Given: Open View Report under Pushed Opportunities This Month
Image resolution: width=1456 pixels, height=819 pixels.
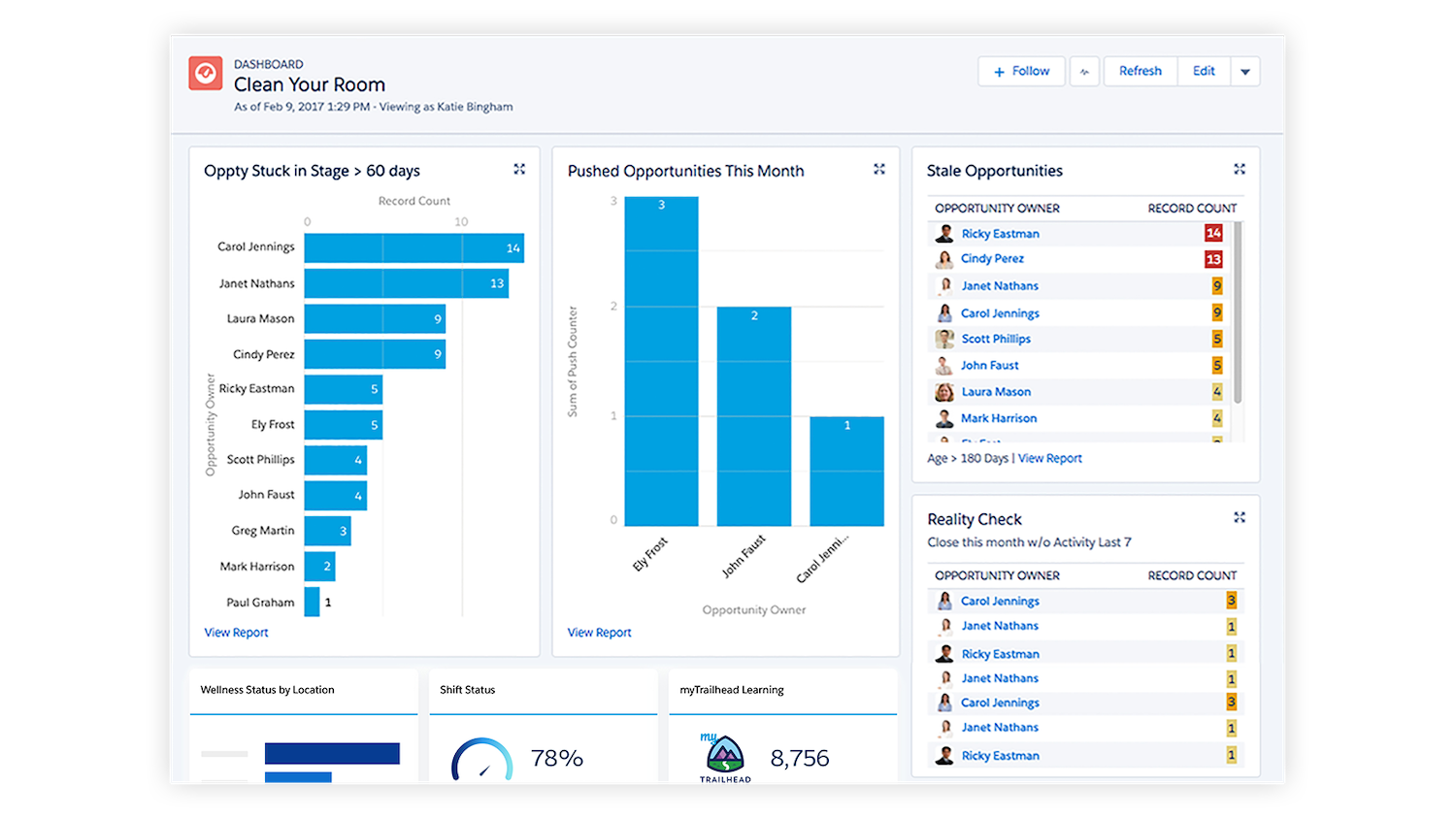Looking at the screenshot, I should [599, 632].
